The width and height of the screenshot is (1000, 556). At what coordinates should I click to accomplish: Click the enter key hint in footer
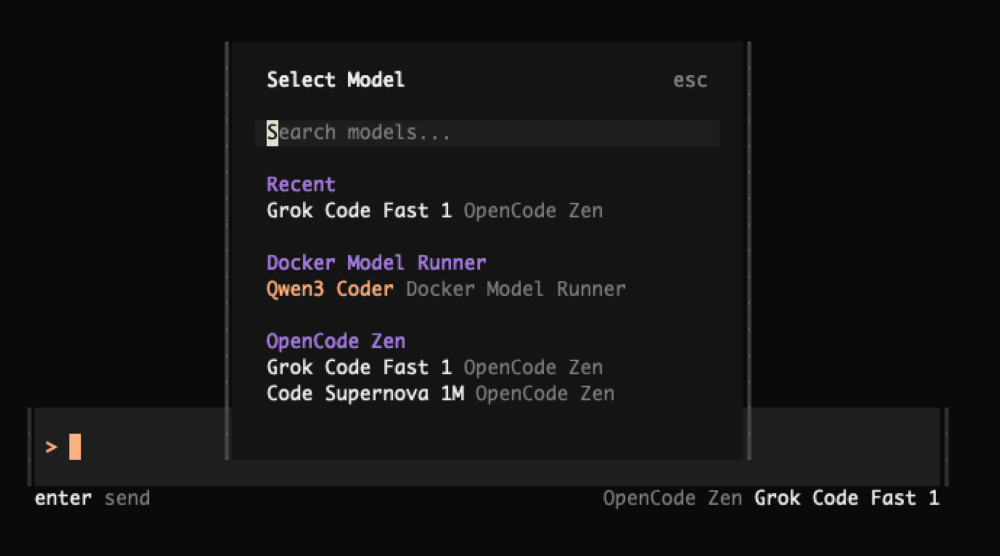63,498
